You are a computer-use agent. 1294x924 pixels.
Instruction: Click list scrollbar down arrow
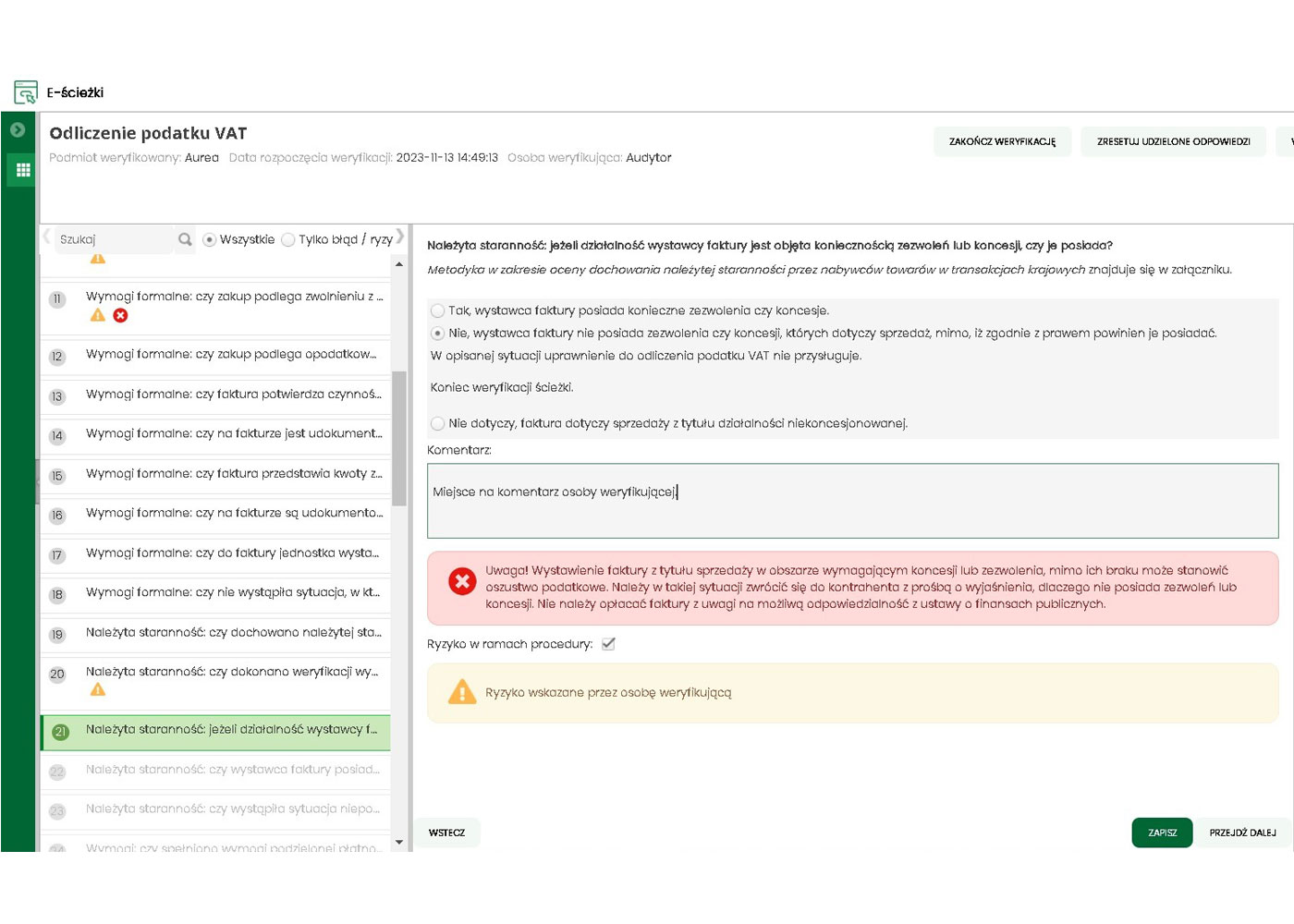click(399, 842)
